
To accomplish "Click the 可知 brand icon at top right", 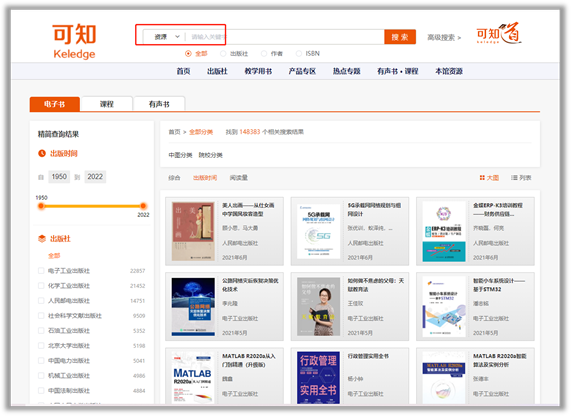I will pos(499,34).
